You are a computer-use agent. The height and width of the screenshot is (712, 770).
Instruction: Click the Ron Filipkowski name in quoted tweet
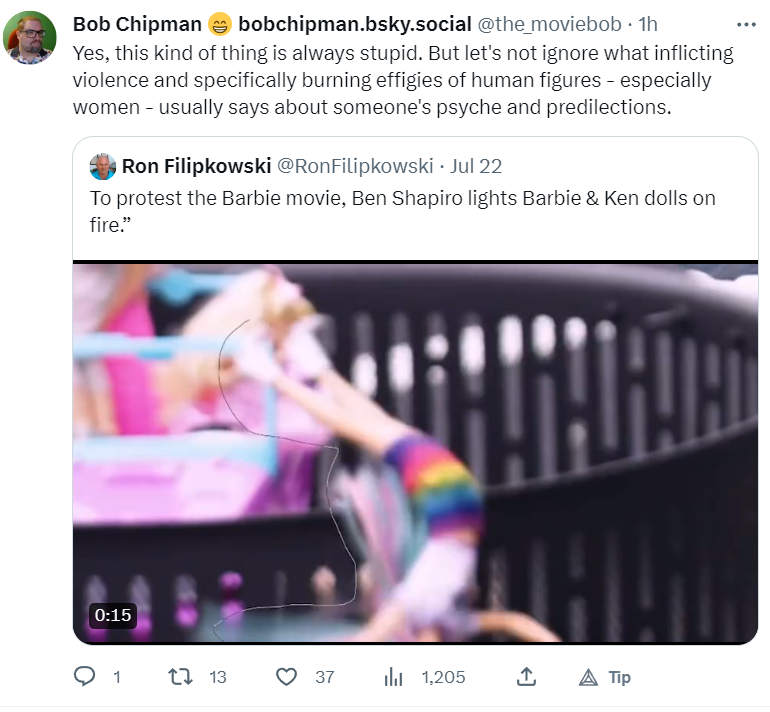(x=196, y=166)
